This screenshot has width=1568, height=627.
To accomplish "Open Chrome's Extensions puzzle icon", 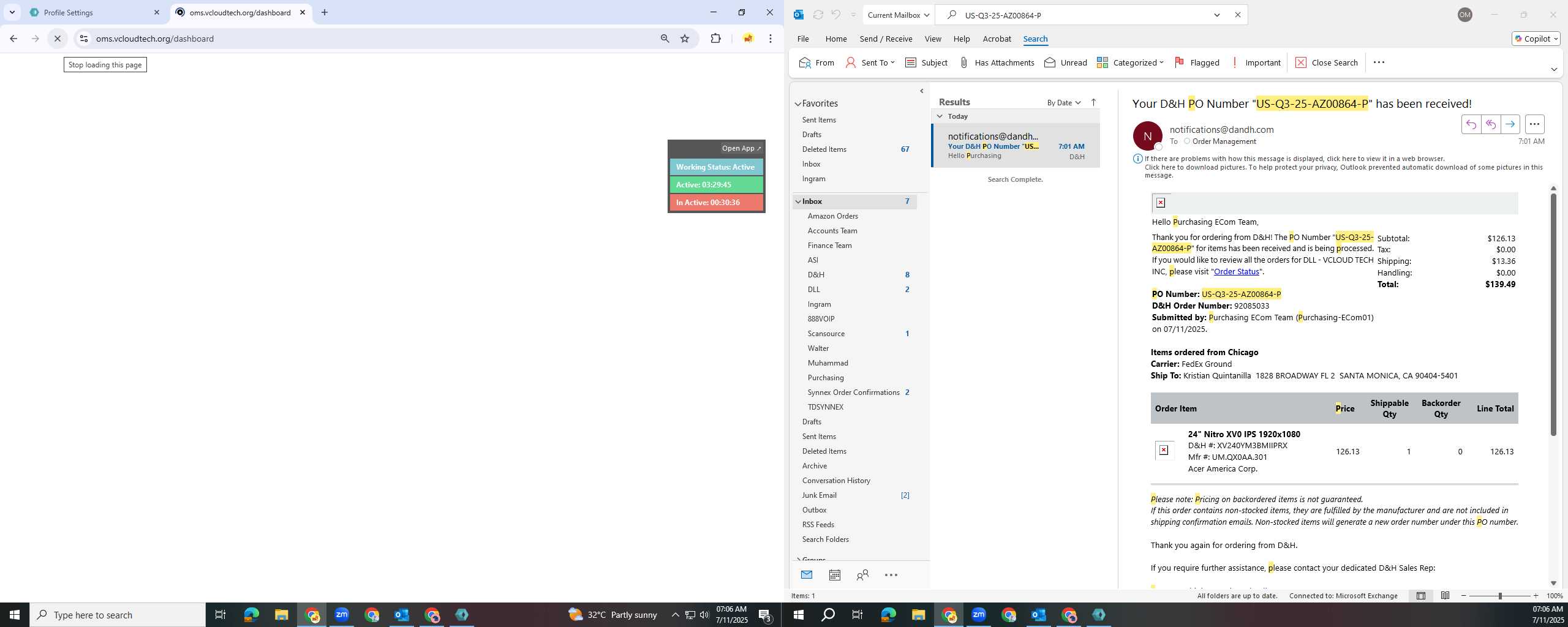I will [715, 39].
